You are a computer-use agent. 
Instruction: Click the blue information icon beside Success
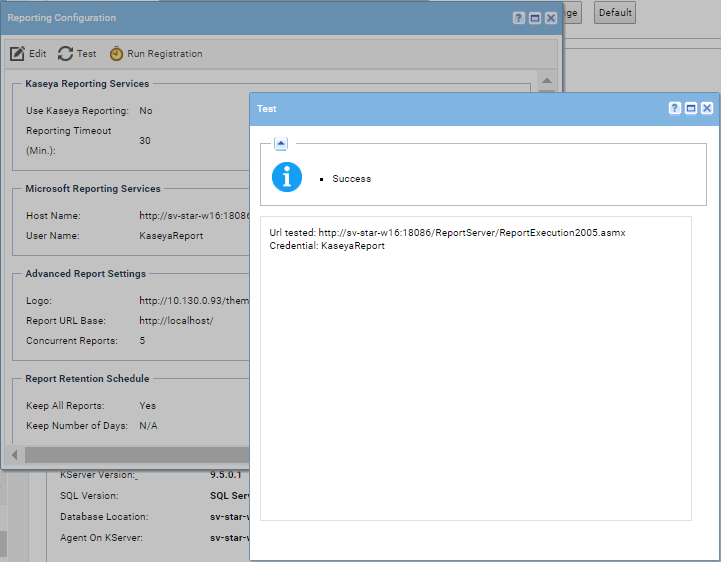pyautogui.click(x=287, y=177)
